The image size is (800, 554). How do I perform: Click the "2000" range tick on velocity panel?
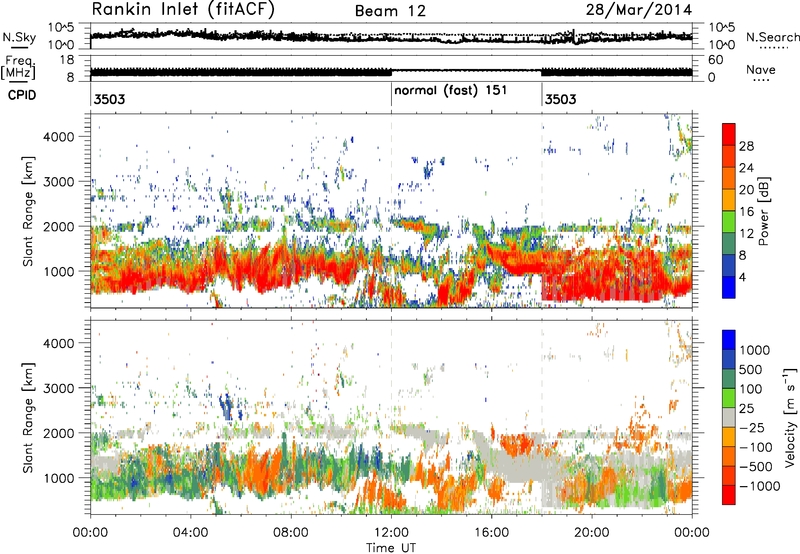pos(59,433)
